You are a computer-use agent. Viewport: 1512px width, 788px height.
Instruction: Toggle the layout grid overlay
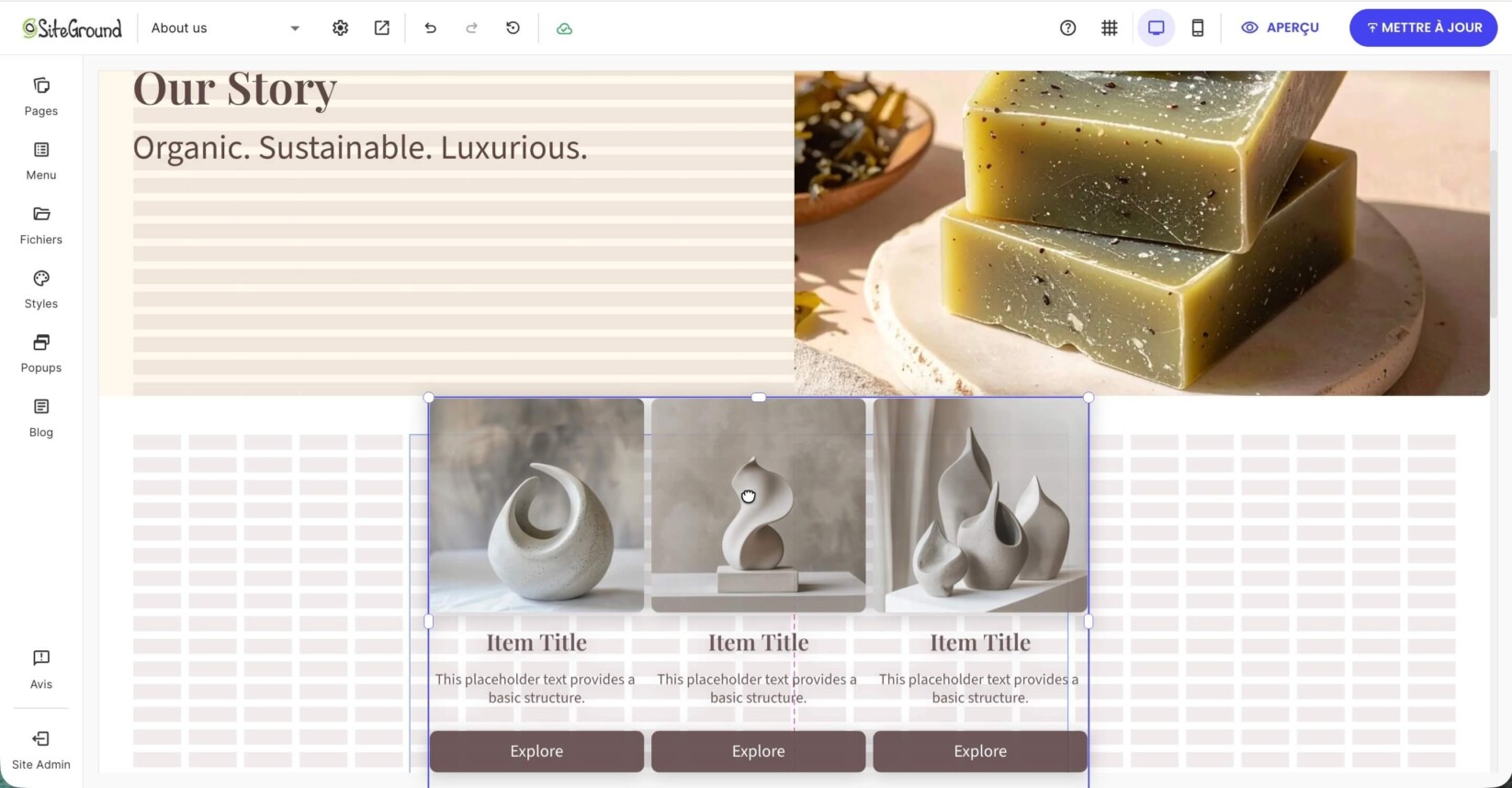click(x=1110, y=28)
